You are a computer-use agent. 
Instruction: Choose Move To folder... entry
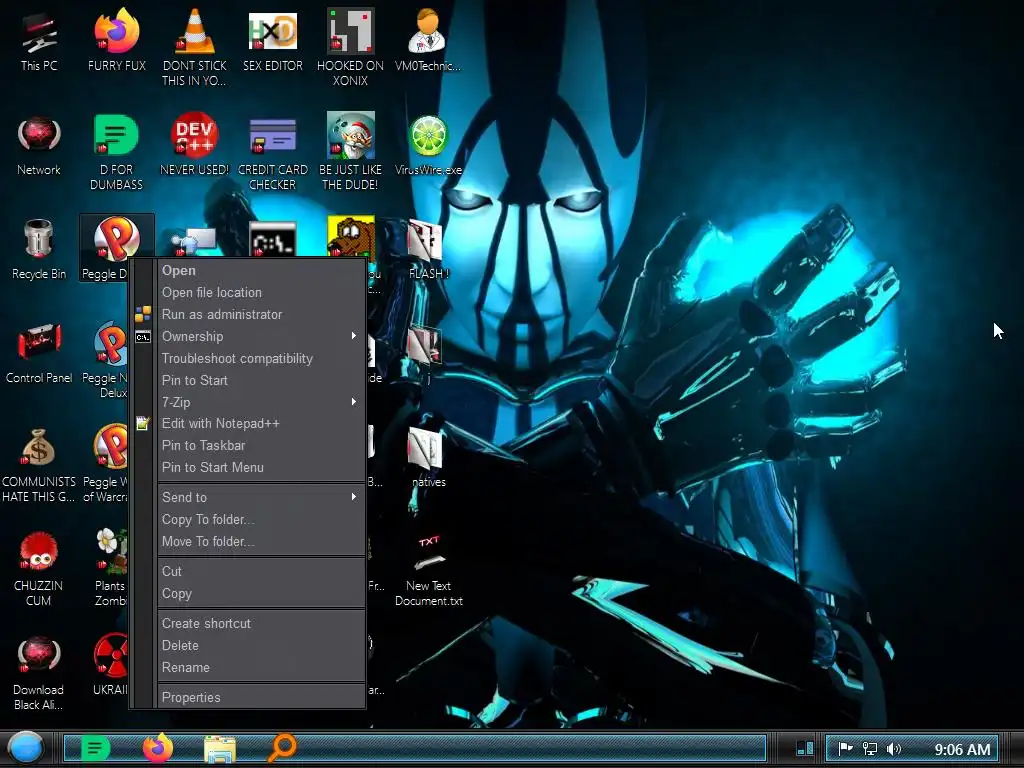261,541
